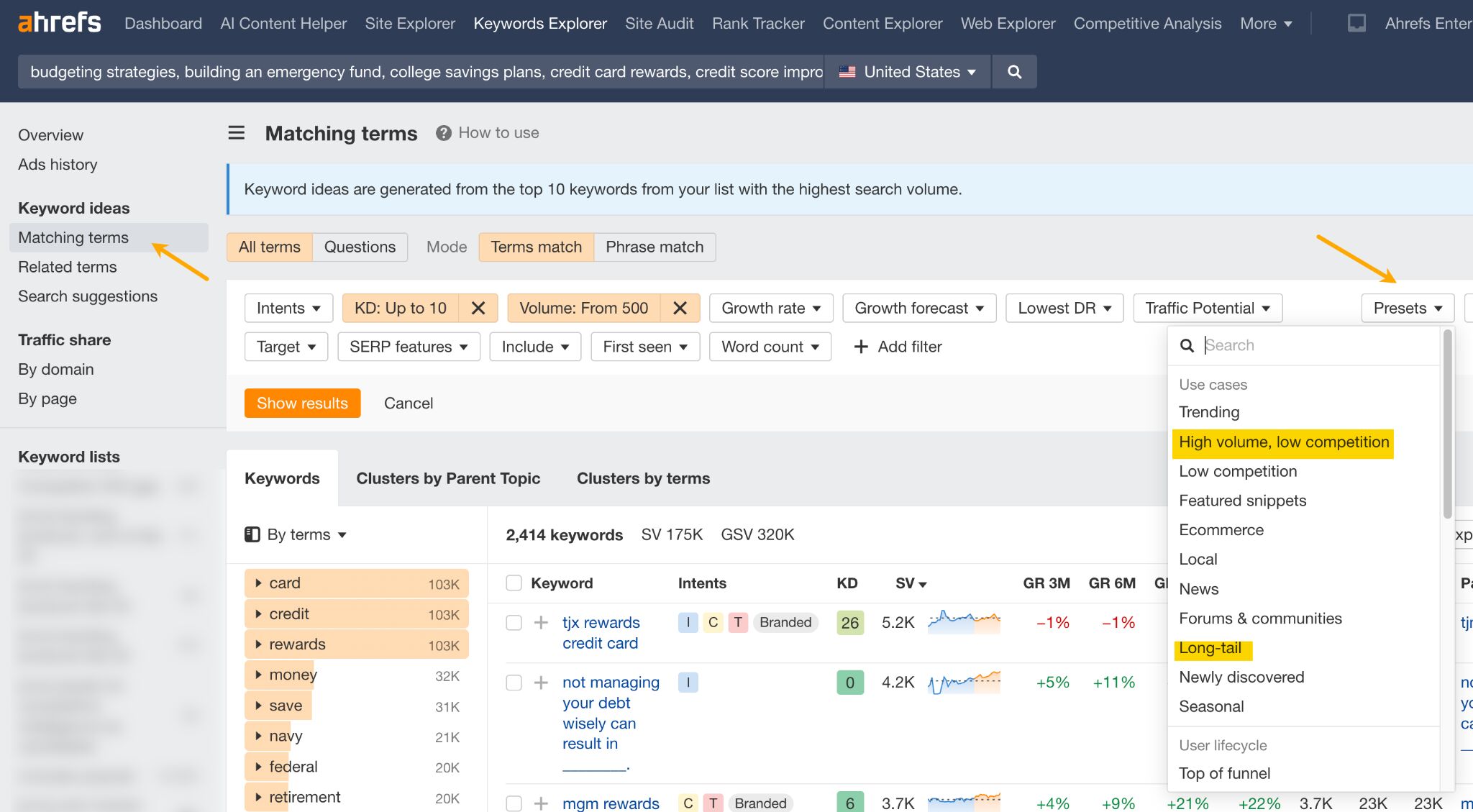Viewport: 1473px width, 812px height.
Task: Check the tjx rewards credit card keyword
Action: (x=513, y=622)
